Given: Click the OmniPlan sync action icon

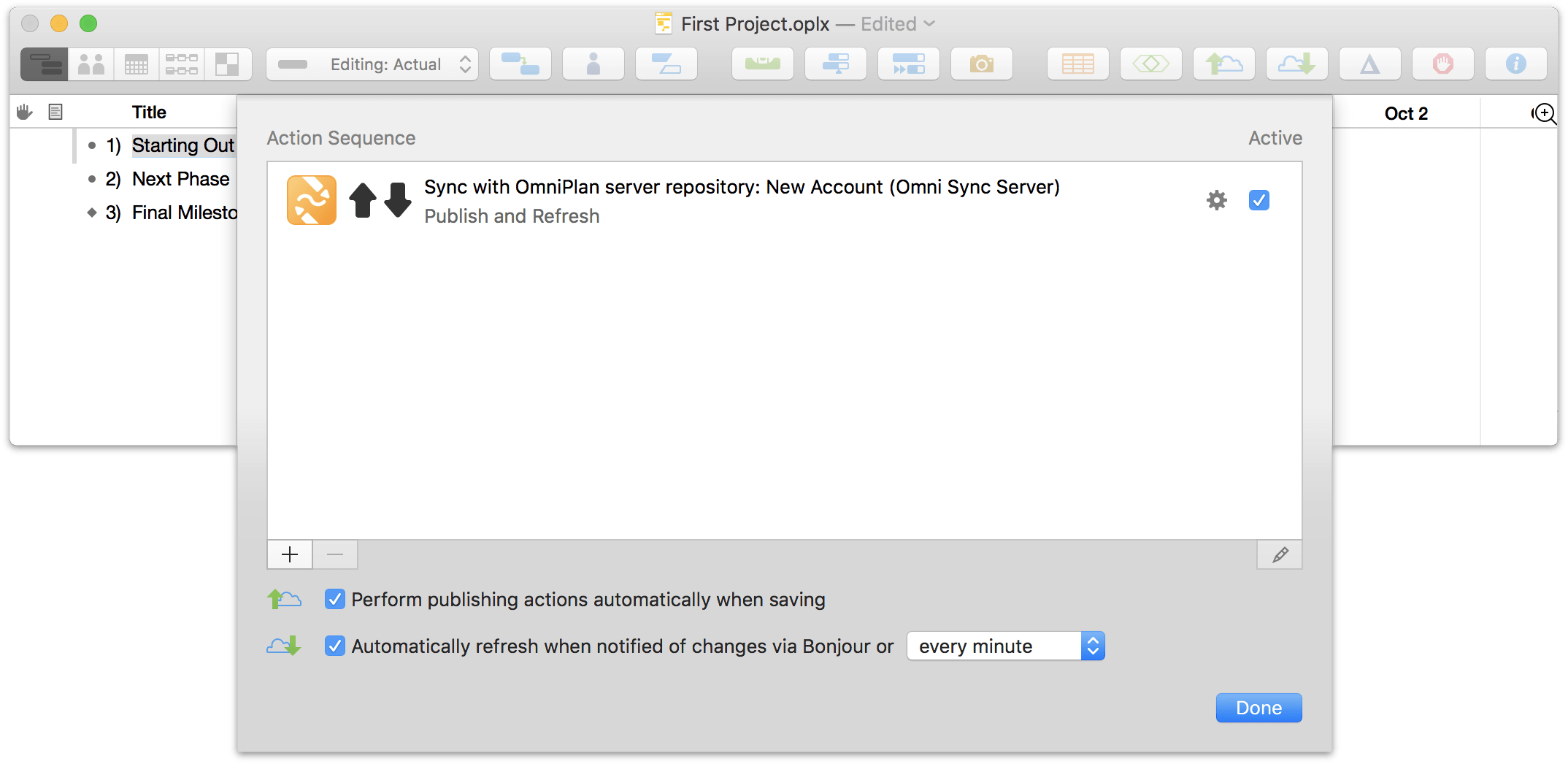Looking at the screenshot, I should [x=312, y=200].
